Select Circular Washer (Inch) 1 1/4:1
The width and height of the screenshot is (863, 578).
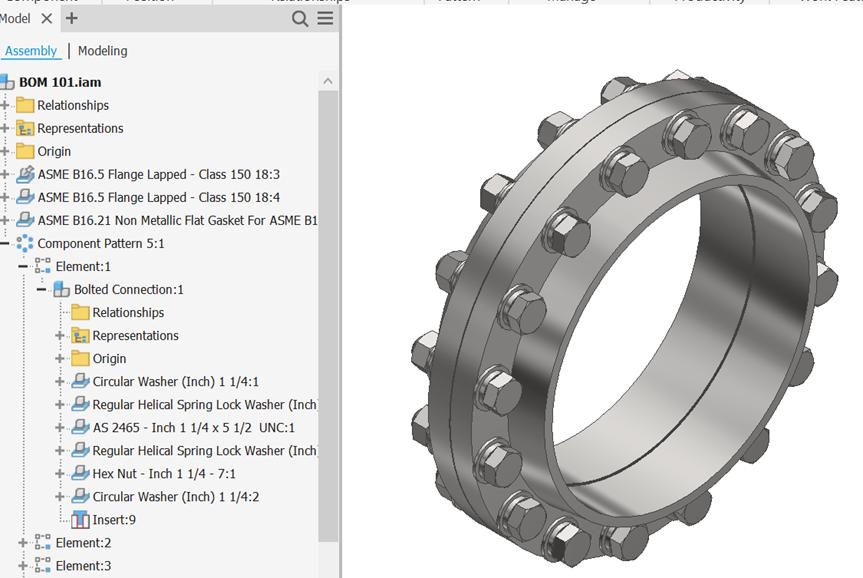(x=176, y=381)
